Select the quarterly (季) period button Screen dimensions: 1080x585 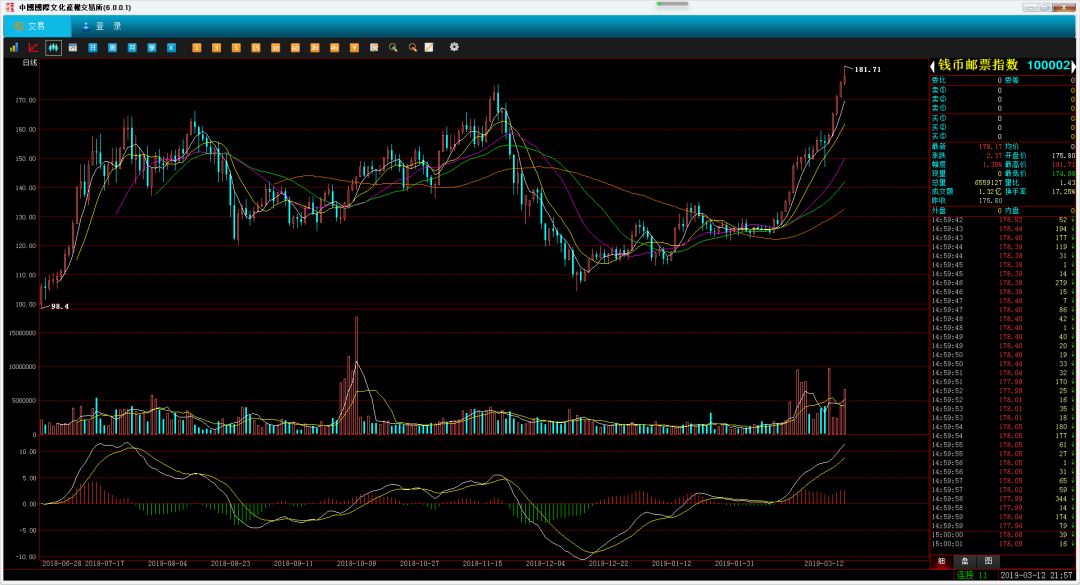(152, 48)
